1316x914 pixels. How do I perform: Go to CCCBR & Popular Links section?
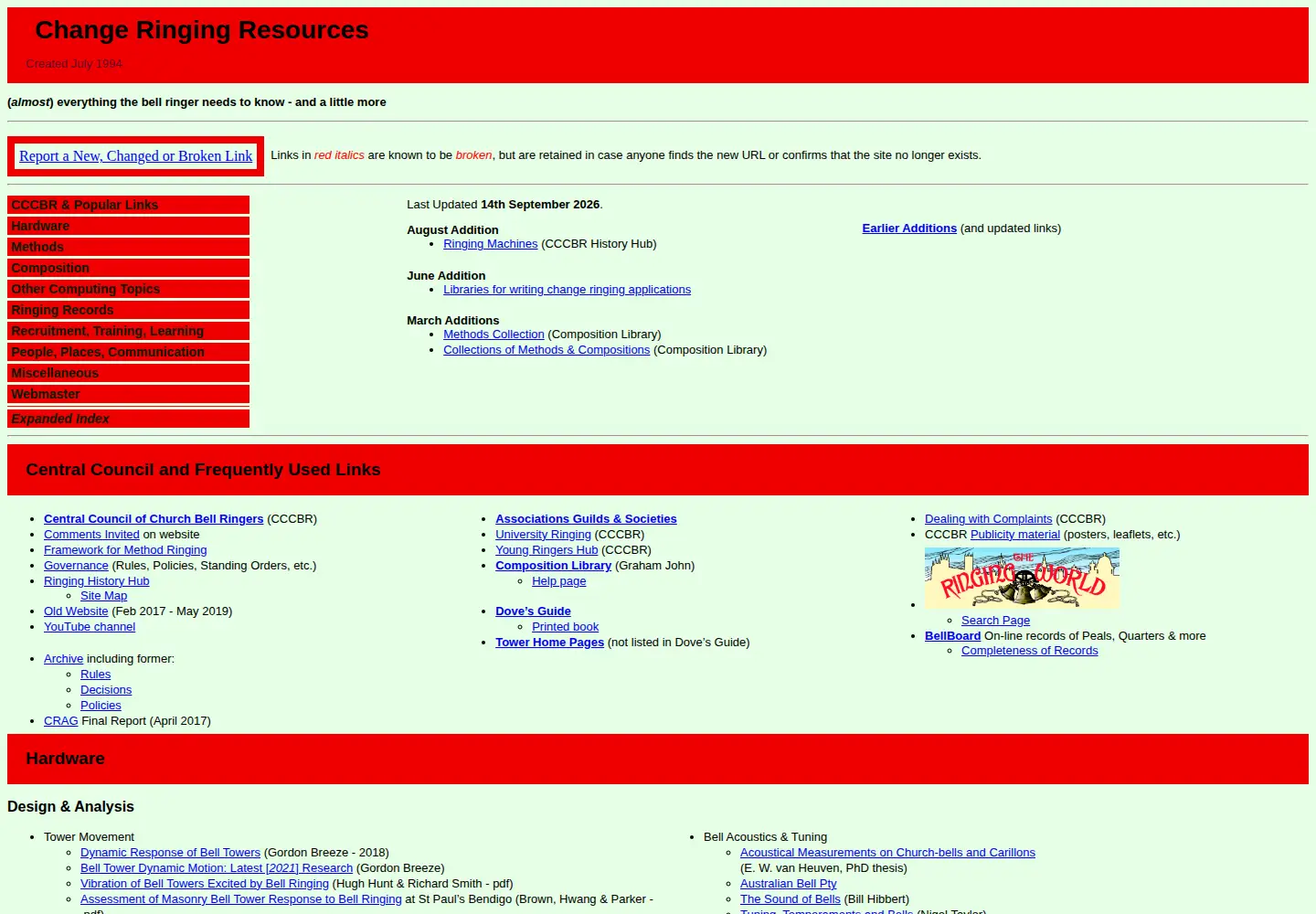tap(128, 205)
